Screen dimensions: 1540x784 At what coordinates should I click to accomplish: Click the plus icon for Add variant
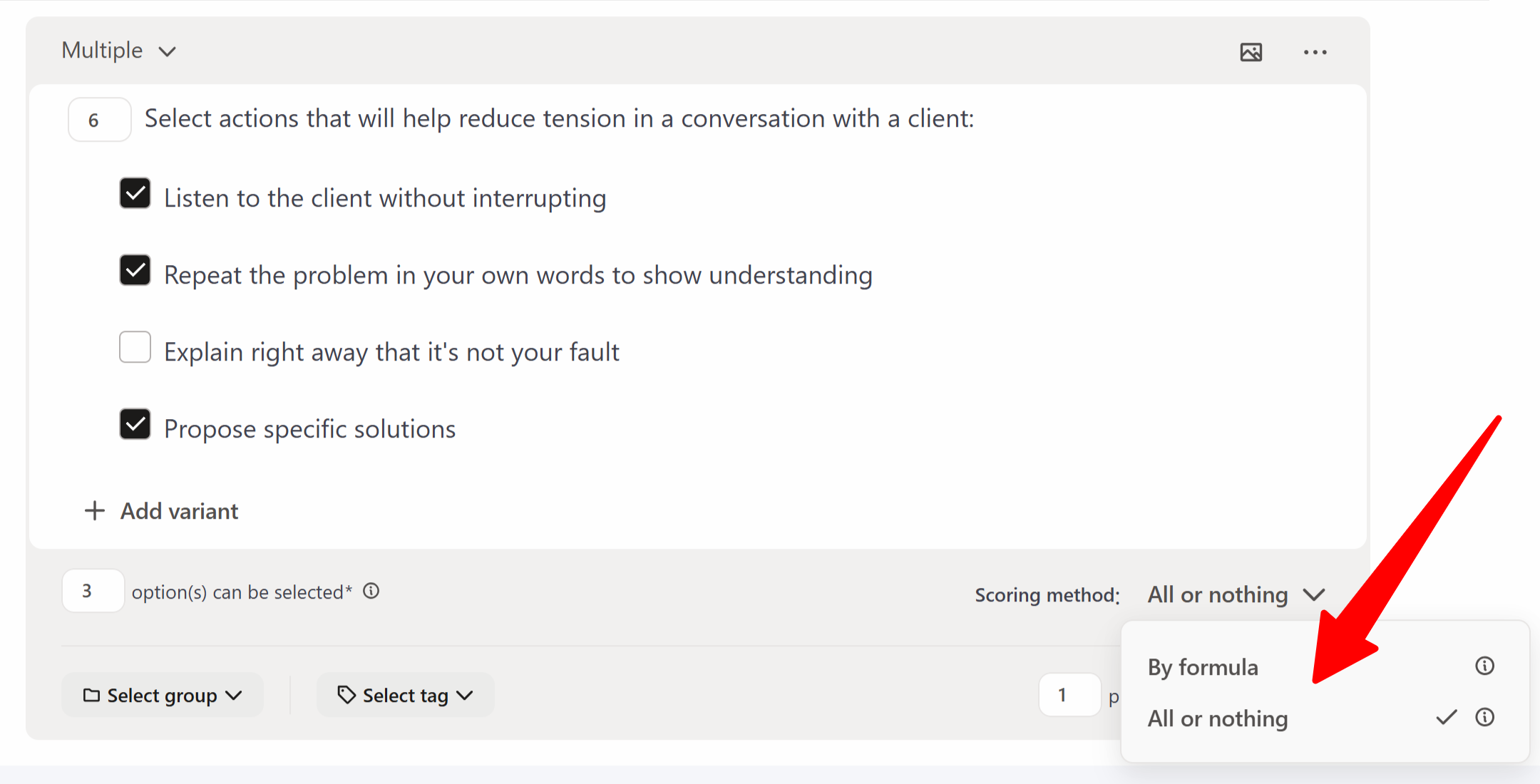click(x=94, y=510)
